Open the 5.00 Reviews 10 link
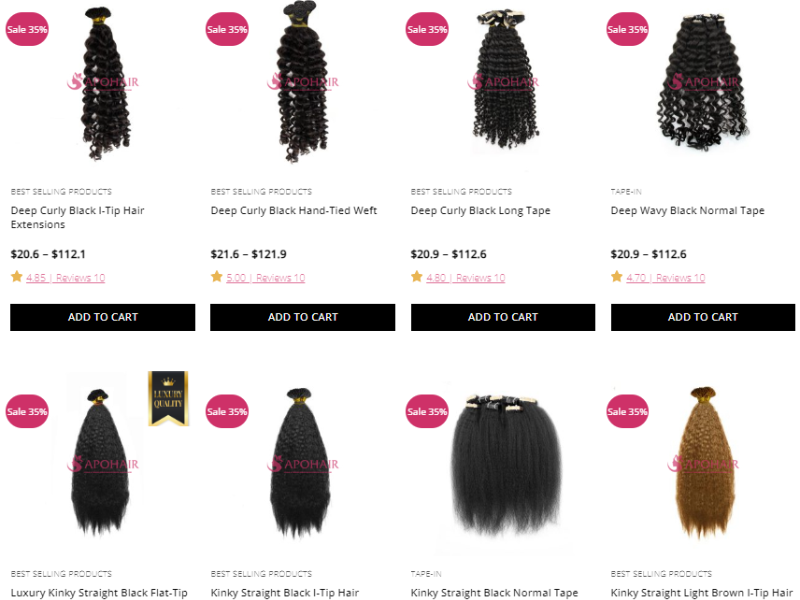The height and width of the screenshot is (600, 800). [266, 278]
